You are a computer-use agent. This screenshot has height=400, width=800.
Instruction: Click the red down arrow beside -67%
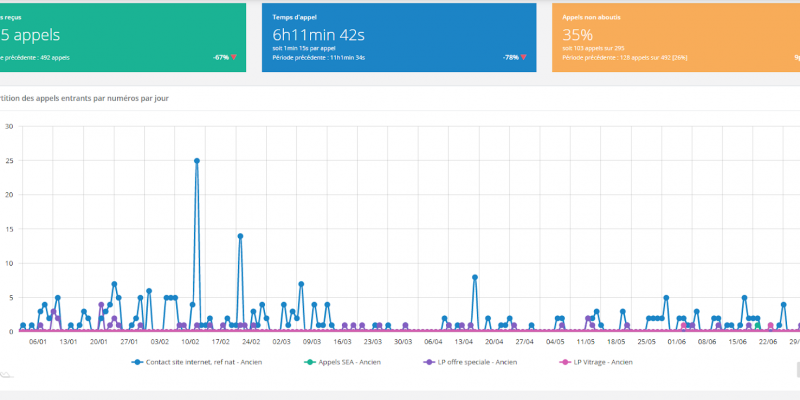click(234, 57)
